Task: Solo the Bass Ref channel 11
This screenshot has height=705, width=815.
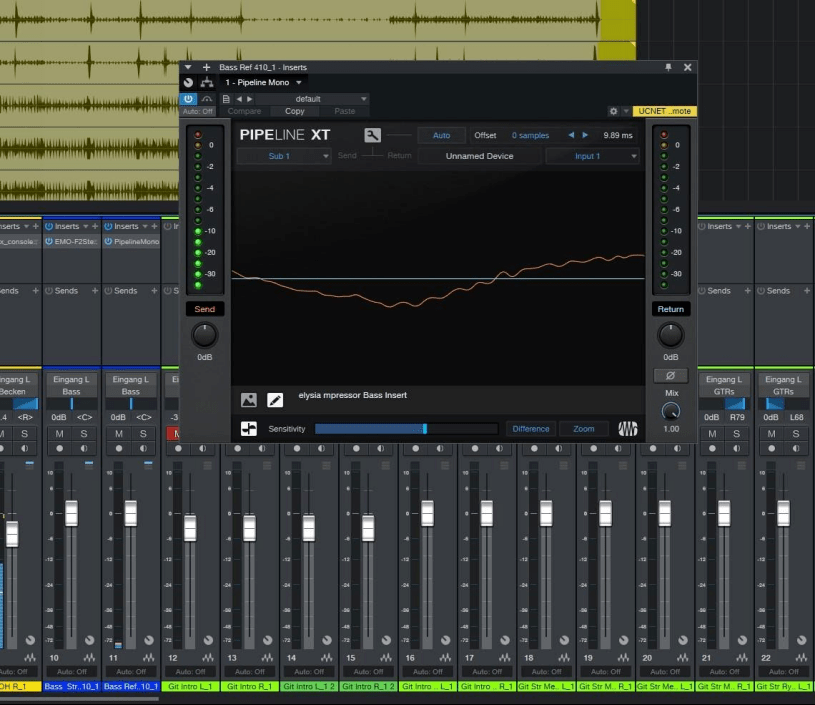Action: pyautogui.click(x=143, y=434)
